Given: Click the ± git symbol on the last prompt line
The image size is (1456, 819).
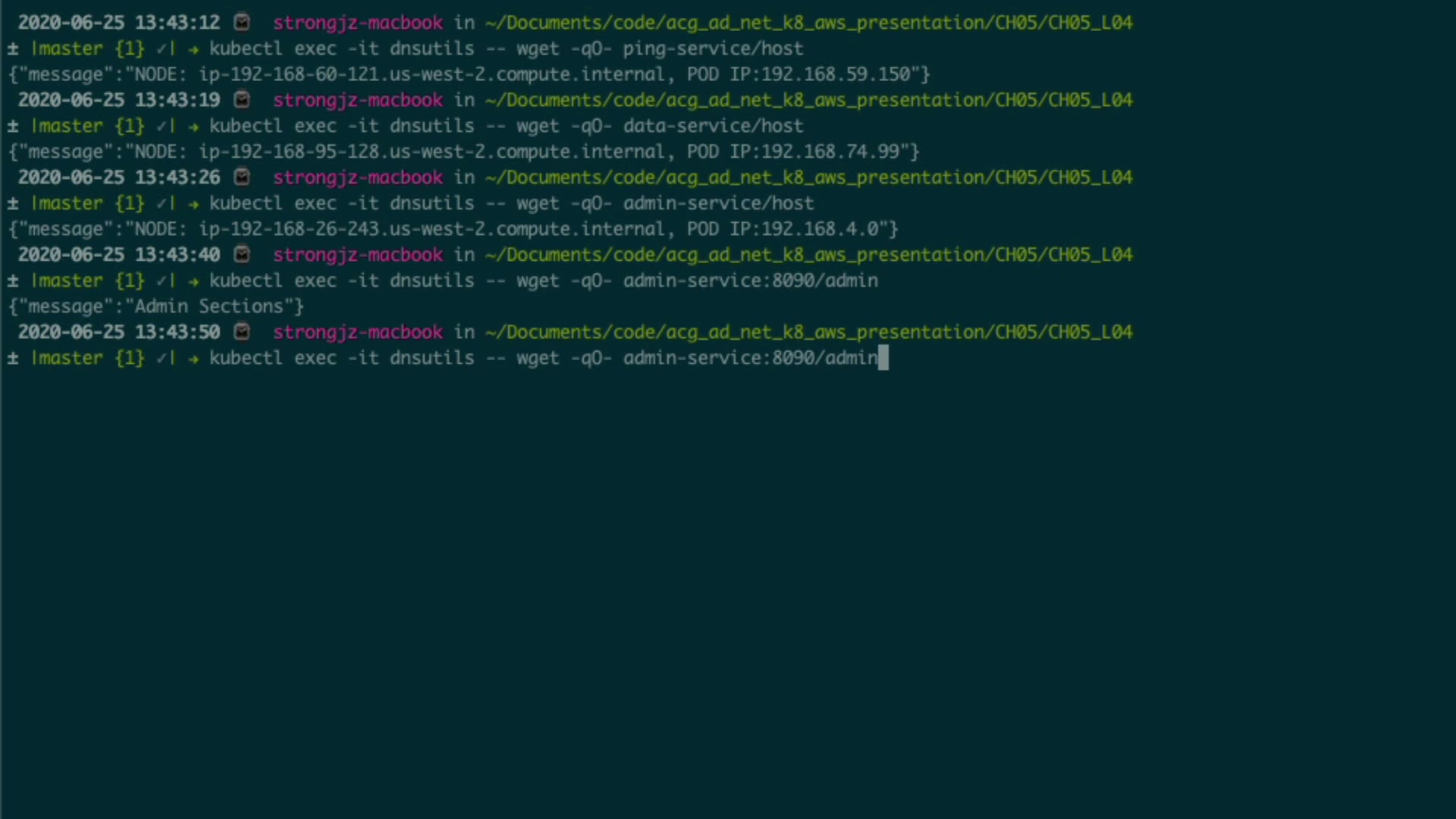Looking at the screenshot, I should pos(13,358).
